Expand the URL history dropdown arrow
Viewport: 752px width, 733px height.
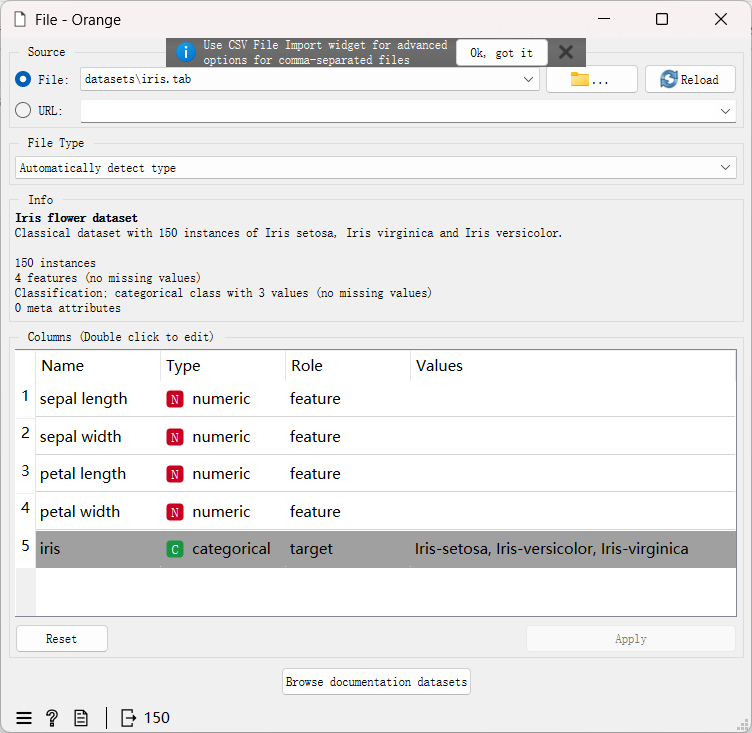725,111
